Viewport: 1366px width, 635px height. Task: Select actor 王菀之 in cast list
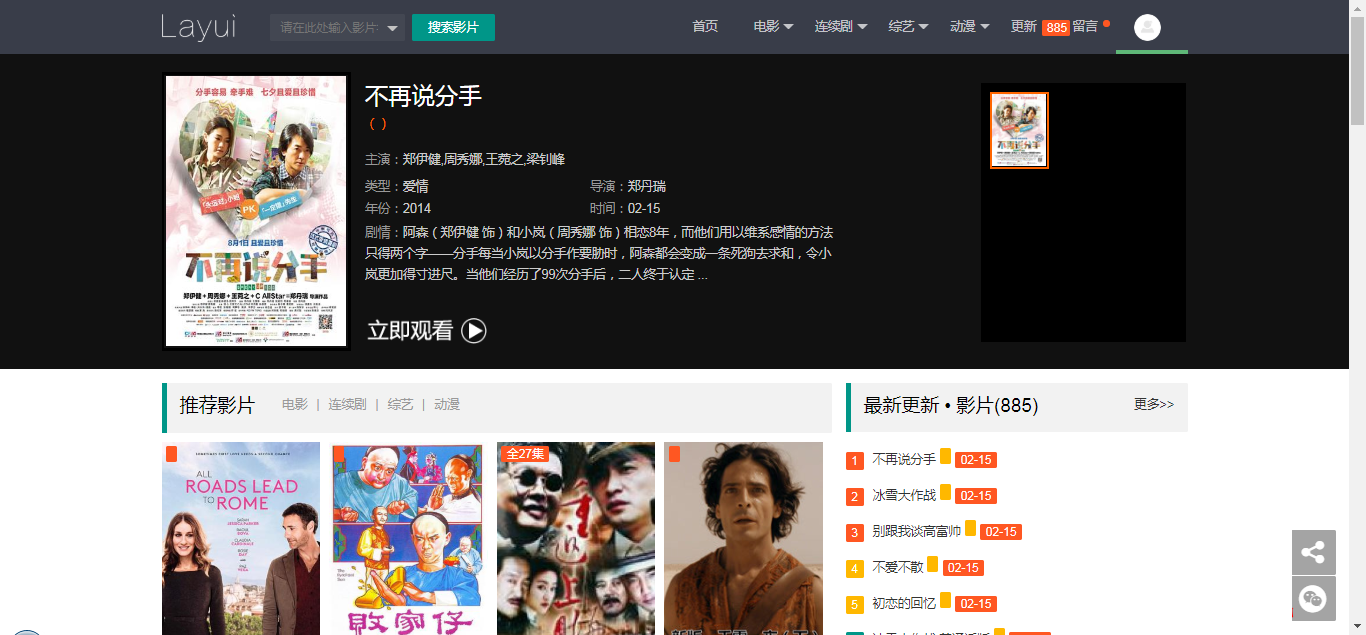coord(505,159)
